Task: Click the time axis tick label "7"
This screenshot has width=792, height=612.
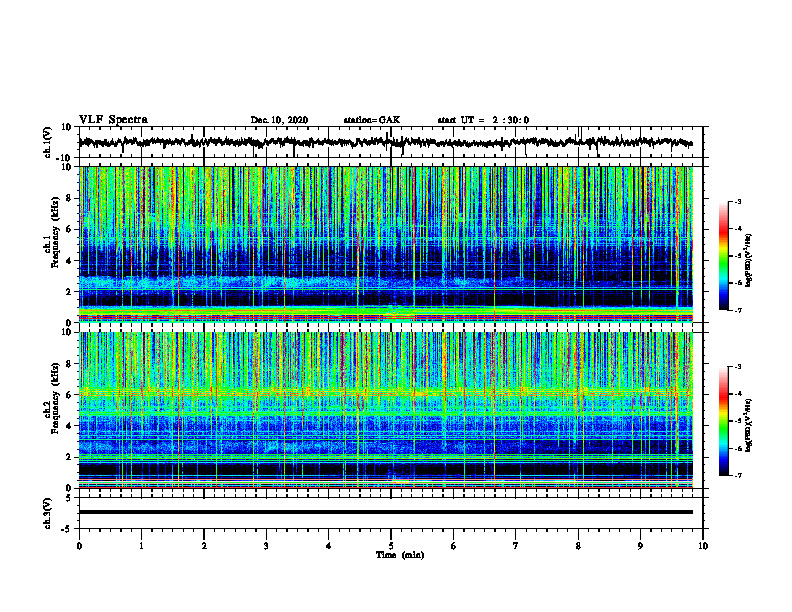Action: tap(516, 546)
